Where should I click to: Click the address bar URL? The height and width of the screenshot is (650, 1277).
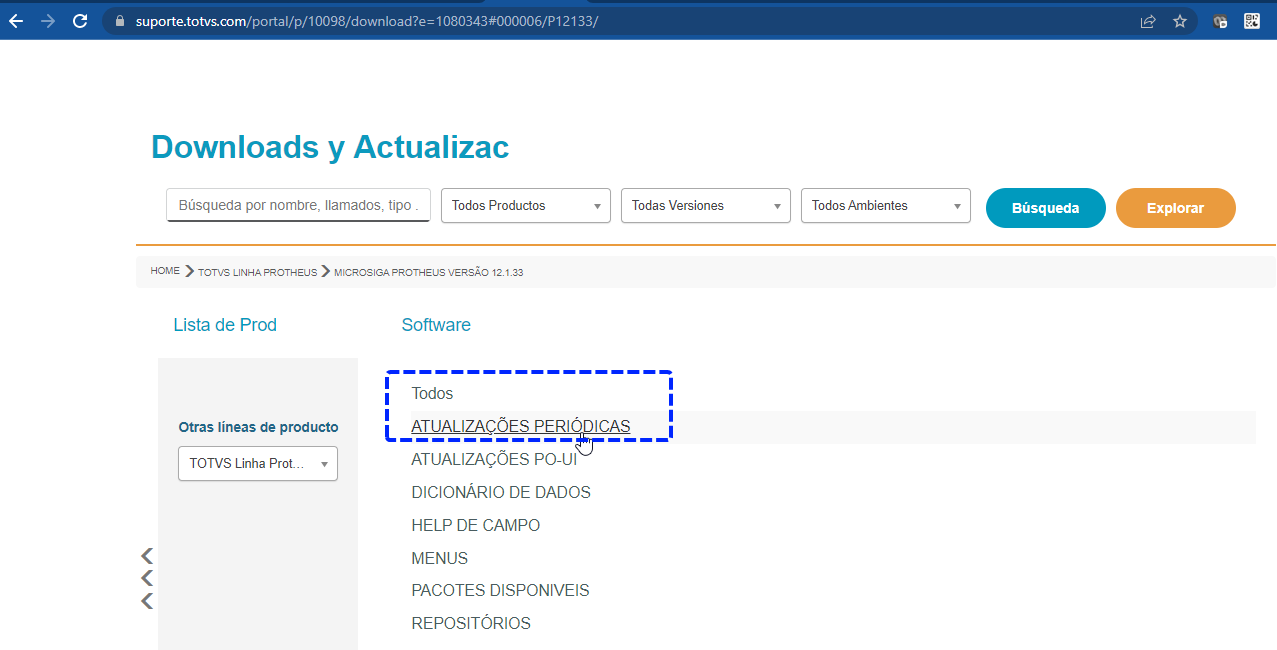(x=367, y=21)
